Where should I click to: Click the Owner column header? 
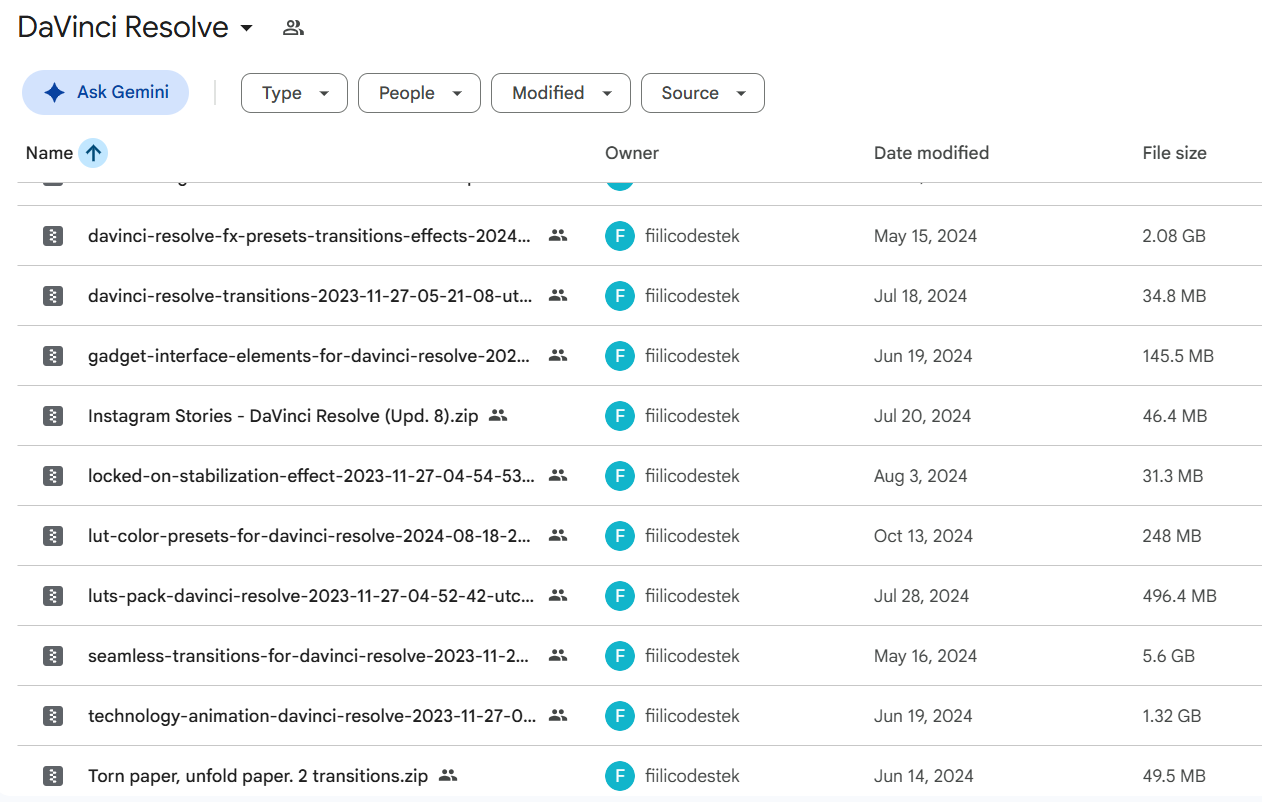point(632,153)
